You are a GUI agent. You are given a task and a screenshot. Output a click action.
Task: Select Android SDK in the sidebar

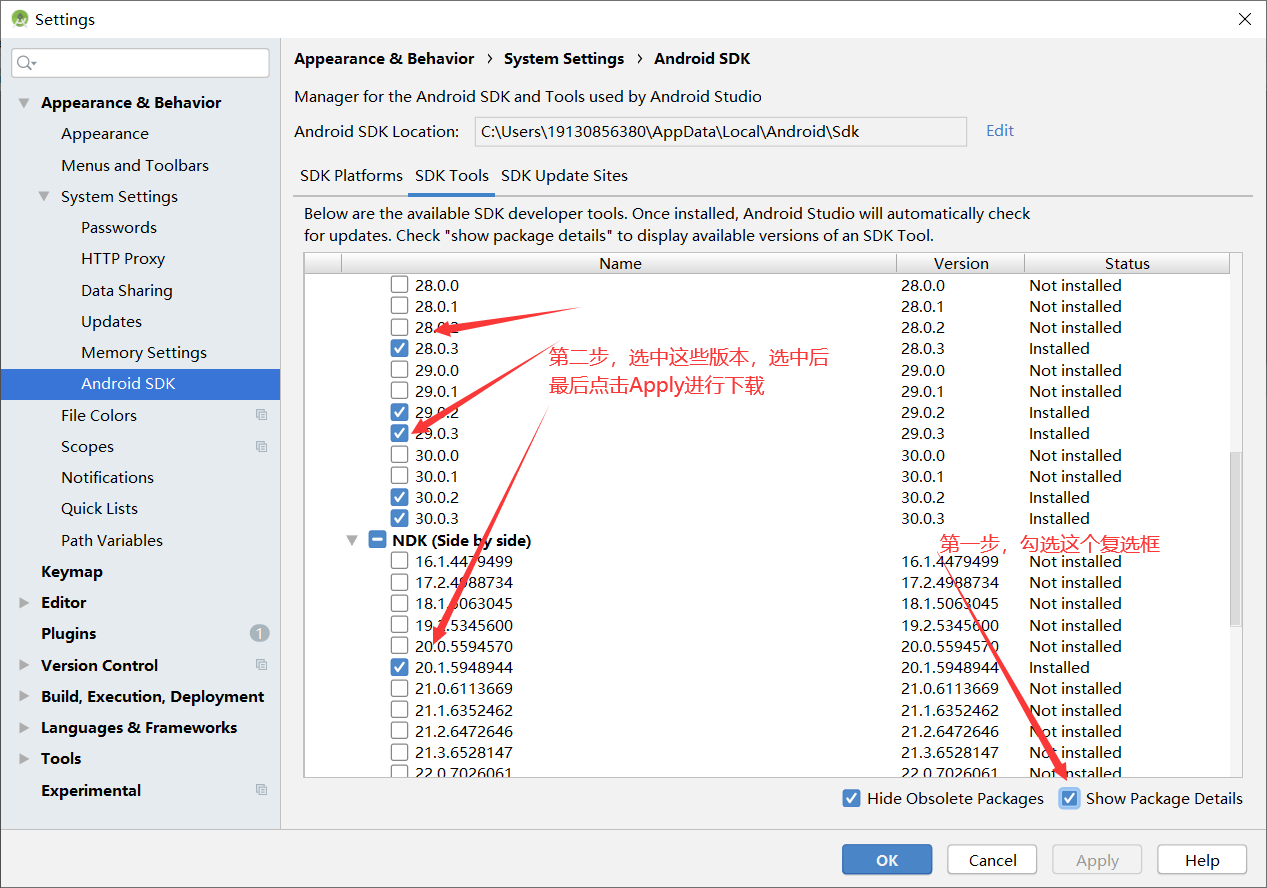140,384
